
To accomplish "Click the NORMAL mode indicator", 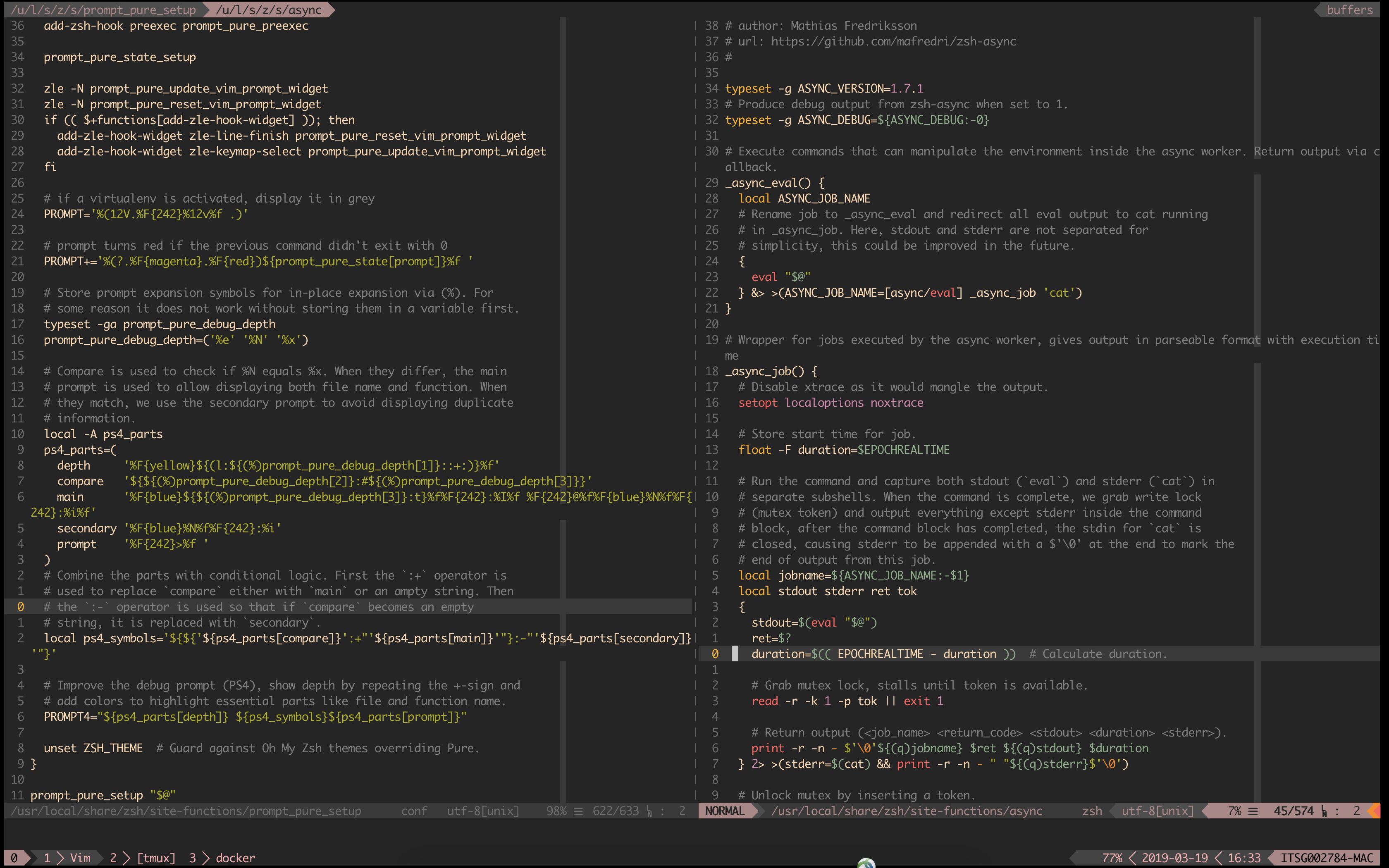I will click(724, 811).
